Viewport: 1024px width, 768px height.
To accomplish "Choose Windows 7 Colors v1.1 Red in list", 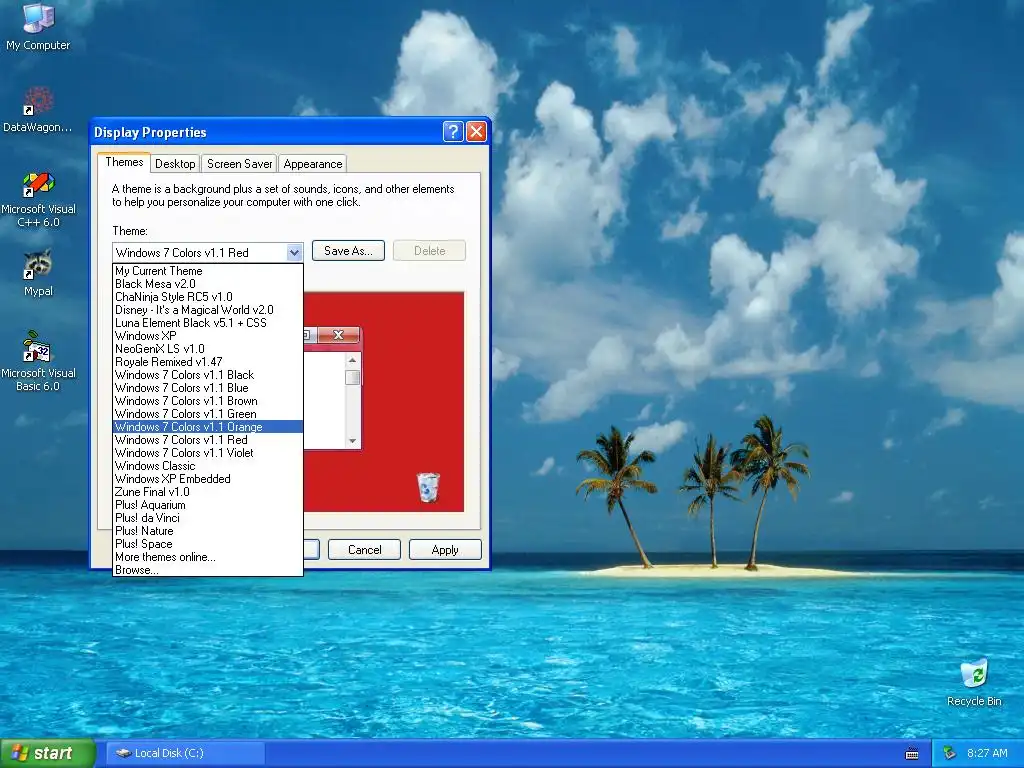I will (208, 440).
